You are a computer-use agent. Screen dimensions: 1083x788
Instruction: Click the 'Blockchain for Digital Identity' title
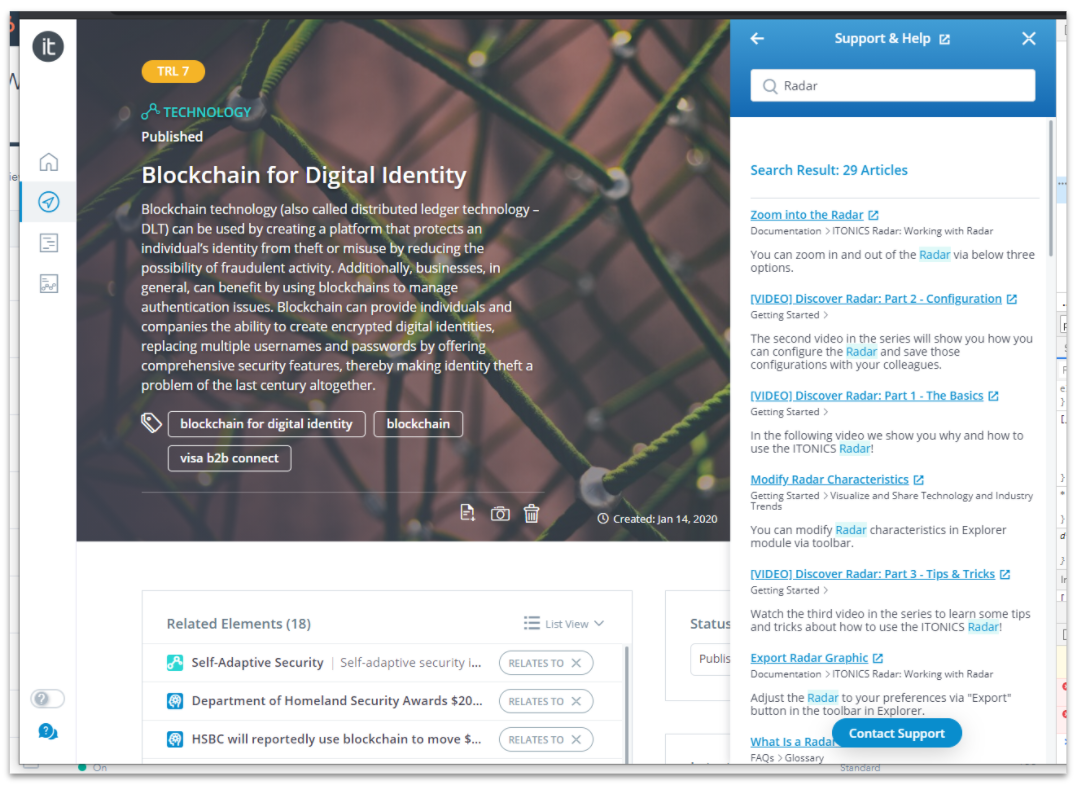tap(304, 175)
